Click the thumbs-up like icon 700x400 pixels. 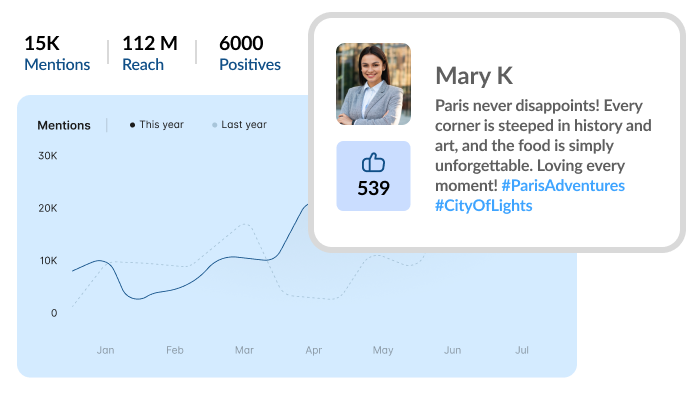click(x=373, y=163)
